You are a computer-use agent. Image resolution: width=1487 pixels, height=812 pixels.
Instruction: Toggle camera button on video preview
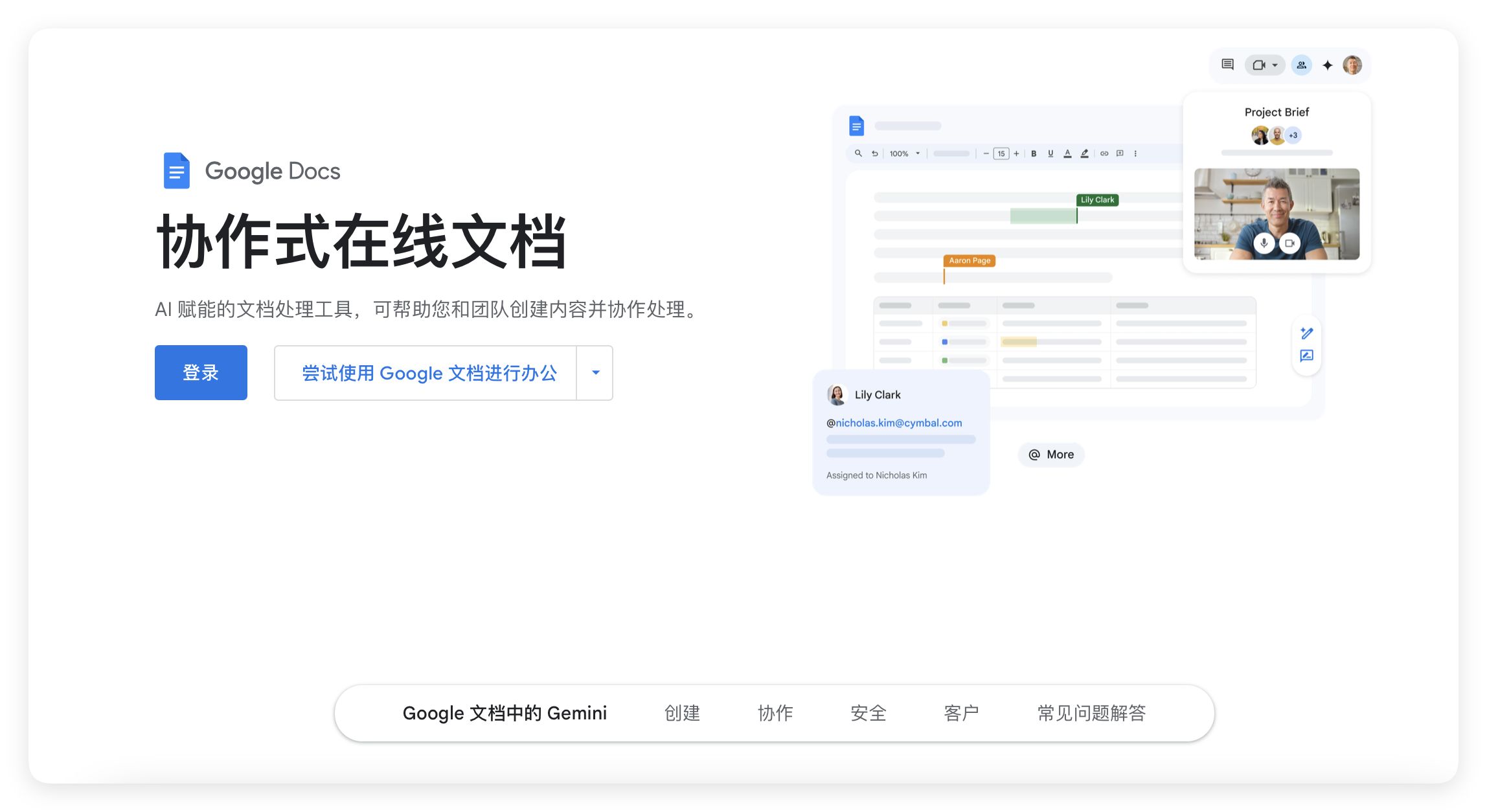click(x=1289, y=243)
